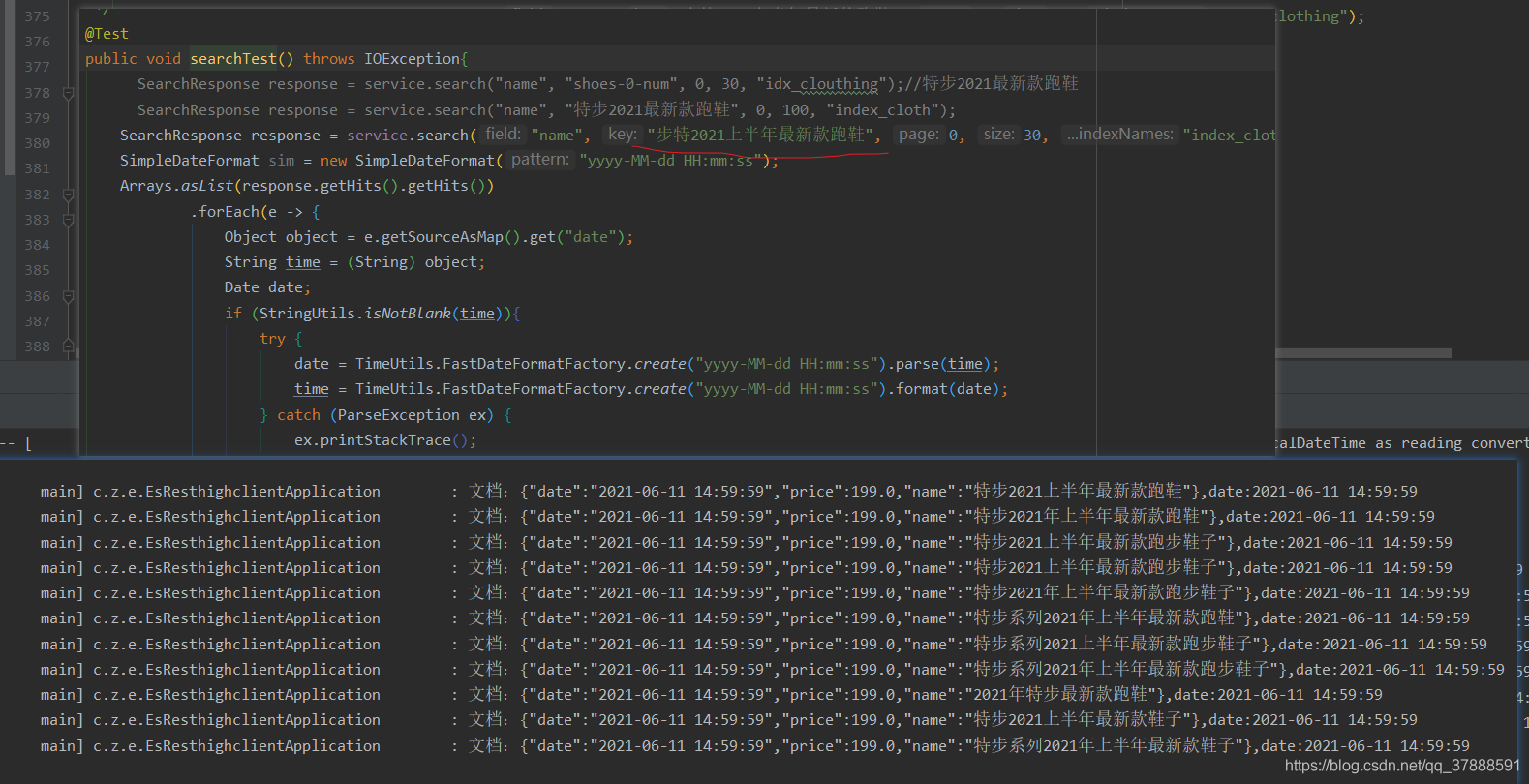
Task: Click the .forEach(e -> { lambda
Action: pos(256,212)
